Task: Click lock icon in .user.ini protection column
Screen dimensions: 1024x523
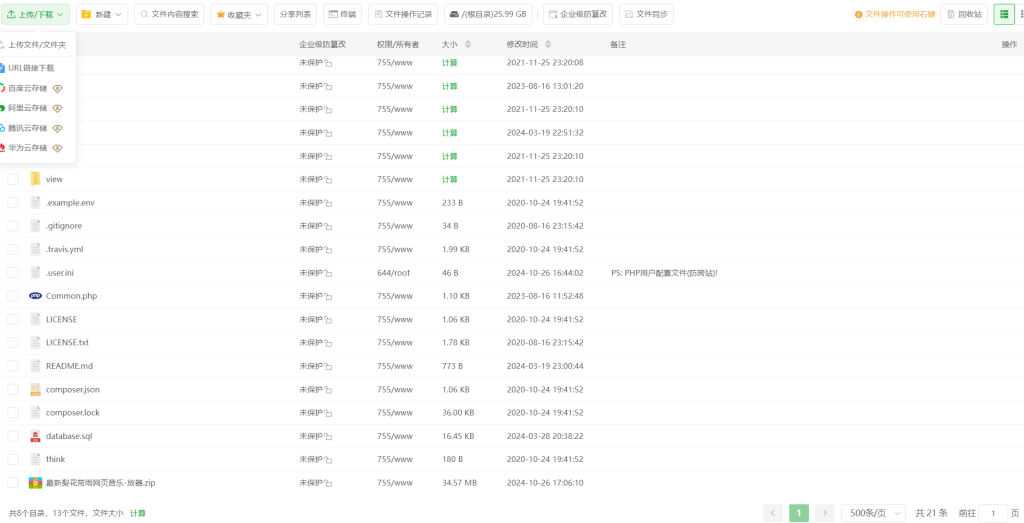Action: [x=328, y=273]
